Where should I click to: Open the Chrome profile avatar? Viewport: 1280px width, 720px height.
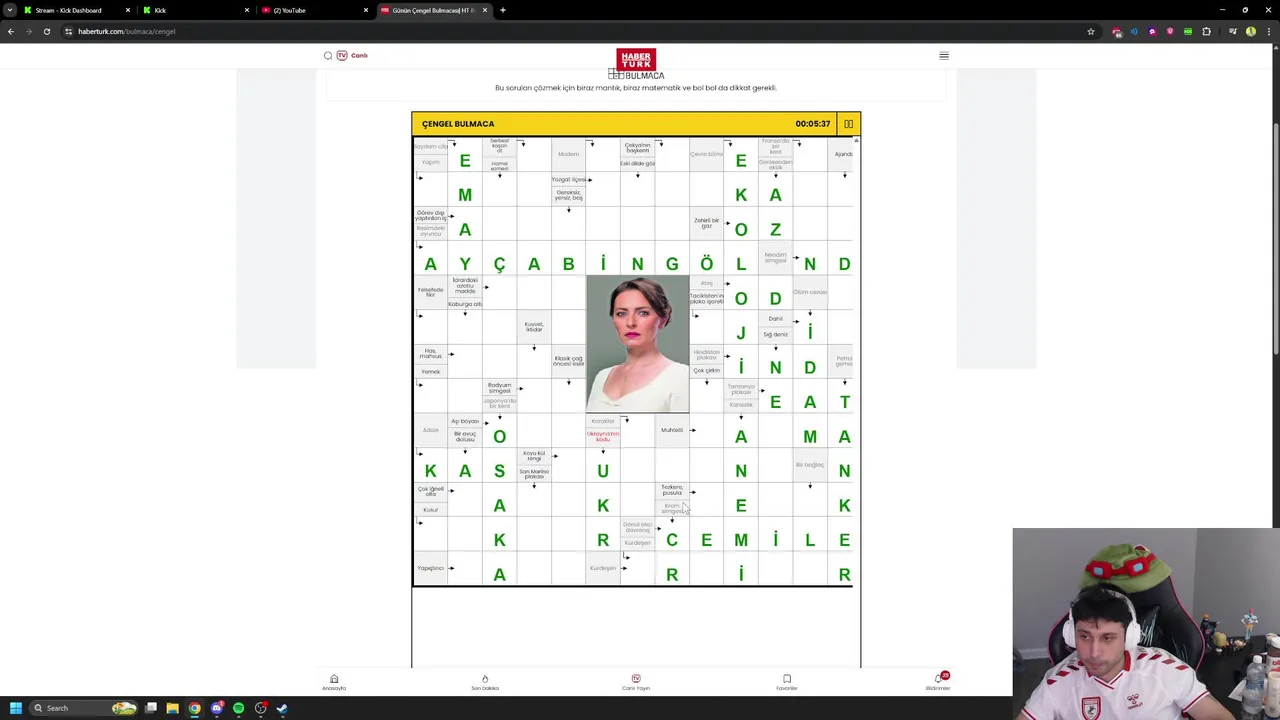point(1250,31)
